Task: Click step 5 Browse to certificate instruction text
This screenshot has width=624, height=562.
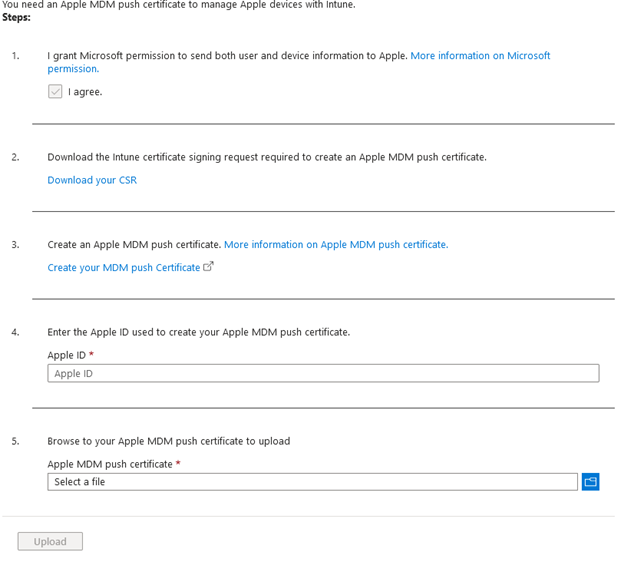Action: [x=169, y=441]
